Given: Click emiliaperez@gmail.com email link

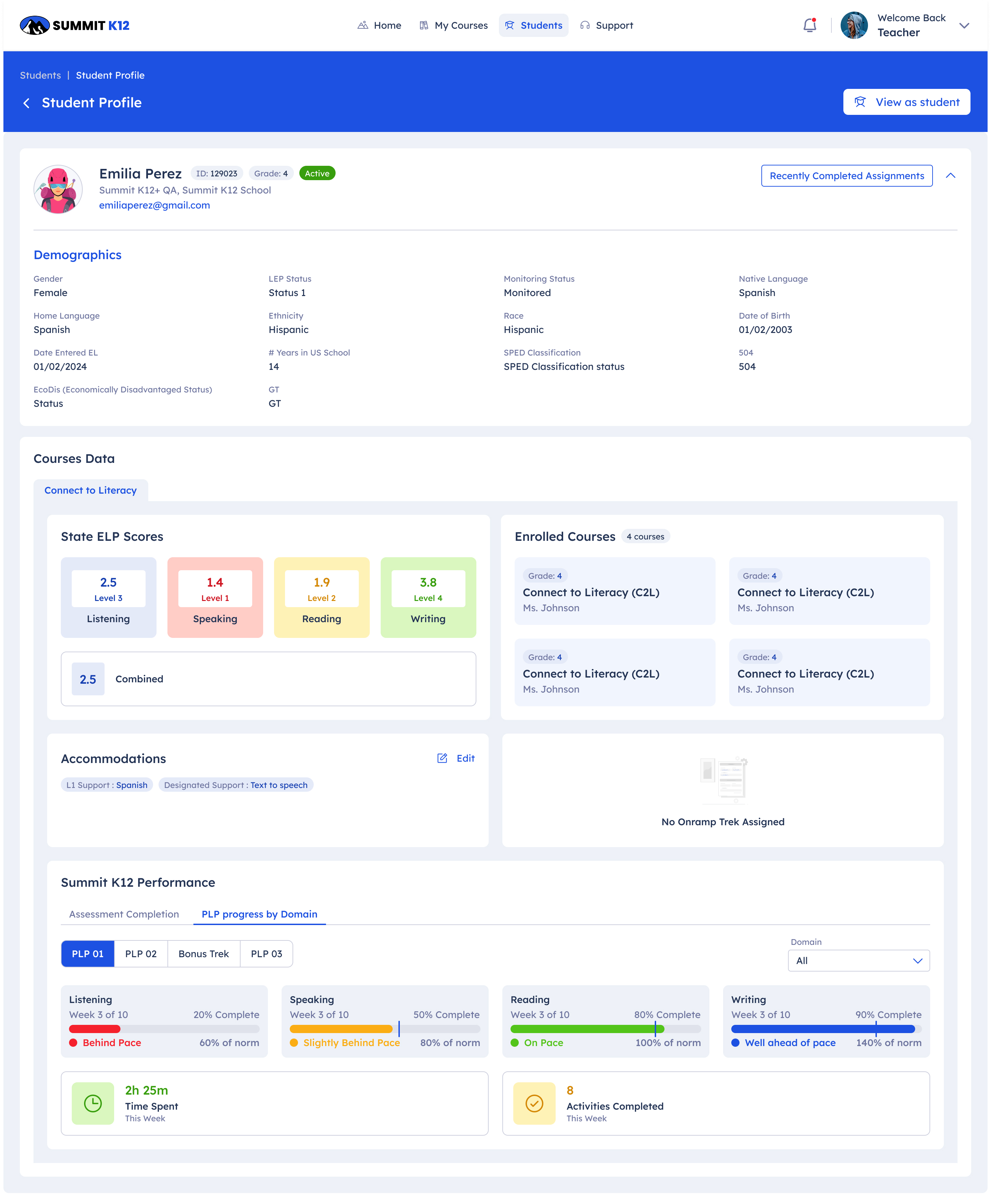Looking at the screenshot, I should [155, 205].
